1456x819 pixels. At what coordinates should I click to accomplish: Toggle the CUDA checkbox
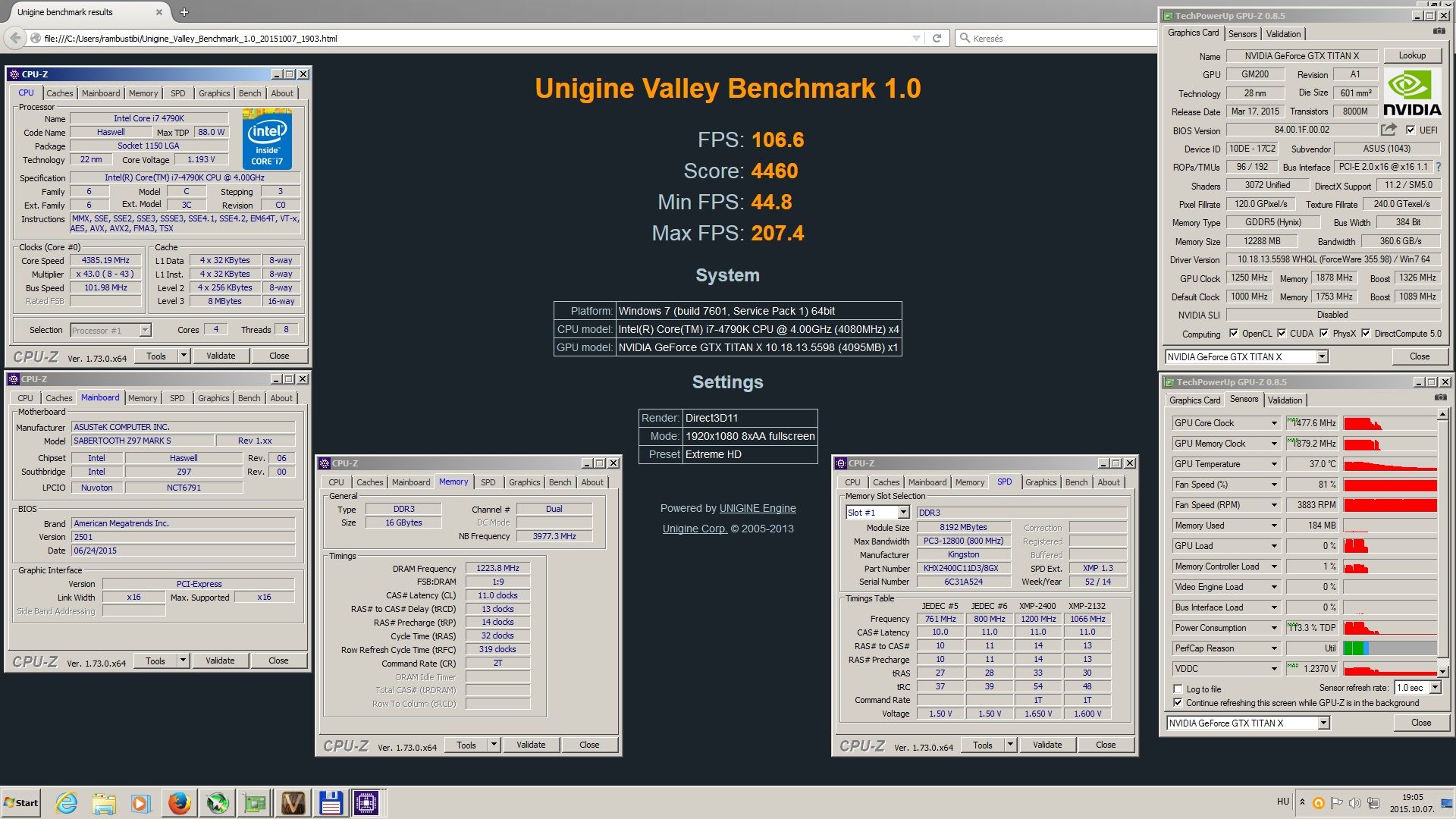(1282, 333)
